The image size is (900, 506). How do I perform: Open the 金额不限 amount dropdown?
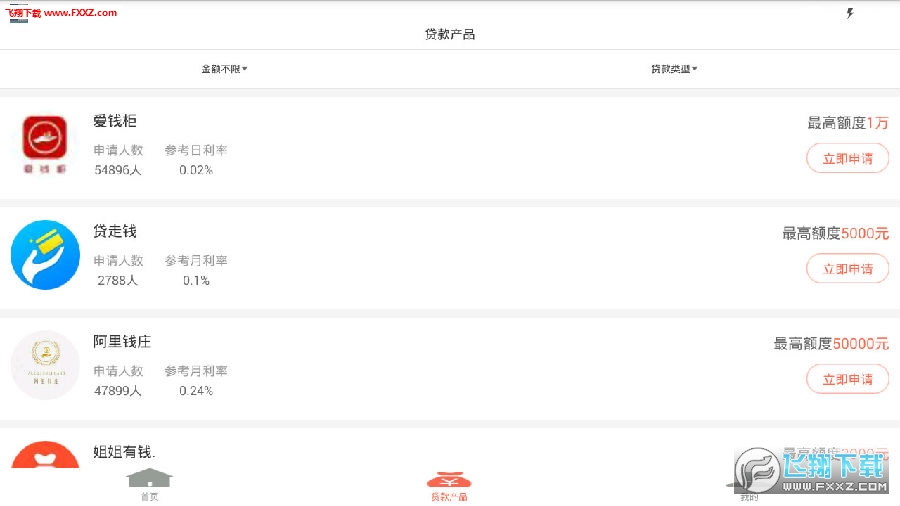tap(224, 69)
